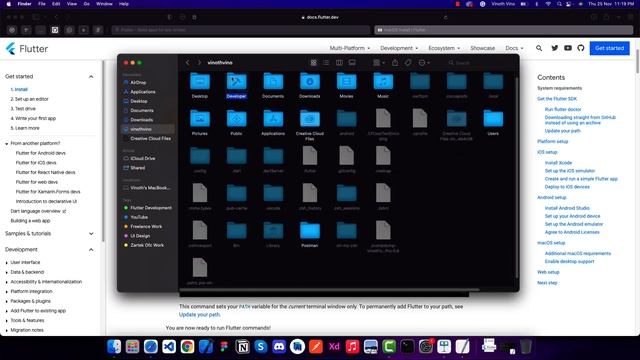
Task: Open the Go menu in menu bar
Action: pyautogui.click(x=87, y=4)
